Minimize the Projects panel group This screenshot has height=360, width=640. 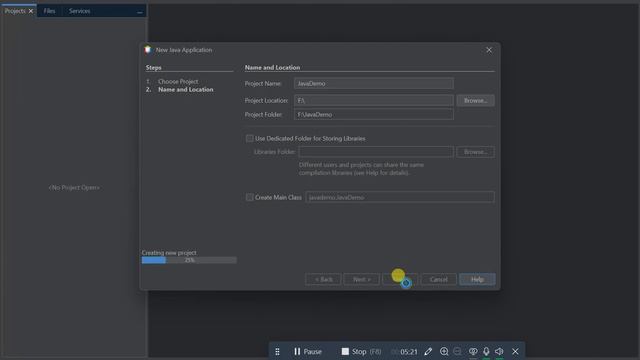(140, 12)
